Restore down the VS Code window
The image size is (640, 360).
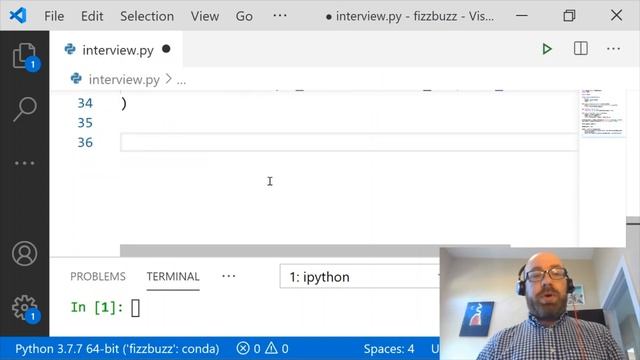click(569, 16)
